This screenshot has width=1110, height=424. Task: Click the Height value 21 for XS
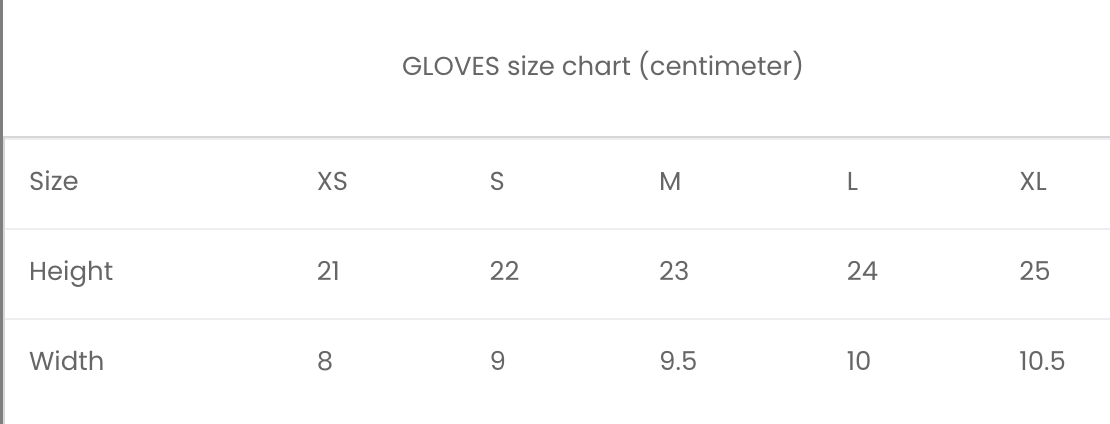[328, 271]
